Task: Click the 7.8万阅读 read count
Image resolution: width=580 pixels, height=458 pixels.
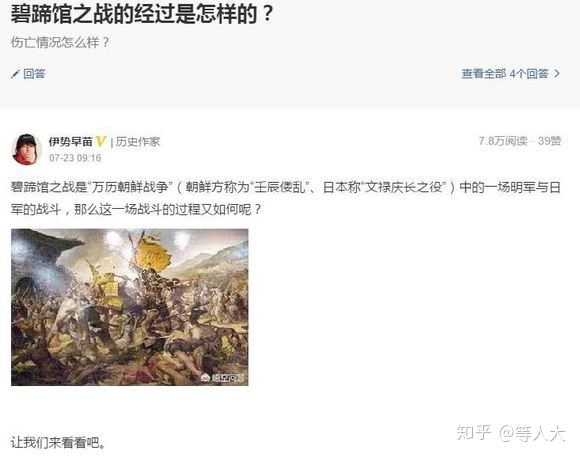Action: pyautogui.click(x=503, y=141)
